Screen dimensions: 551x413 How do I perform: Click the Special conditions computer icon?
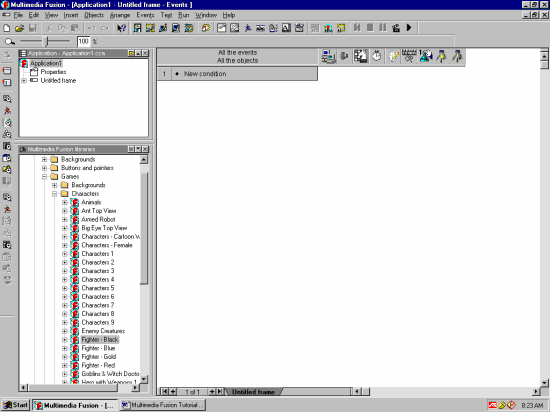coord(329,57)
